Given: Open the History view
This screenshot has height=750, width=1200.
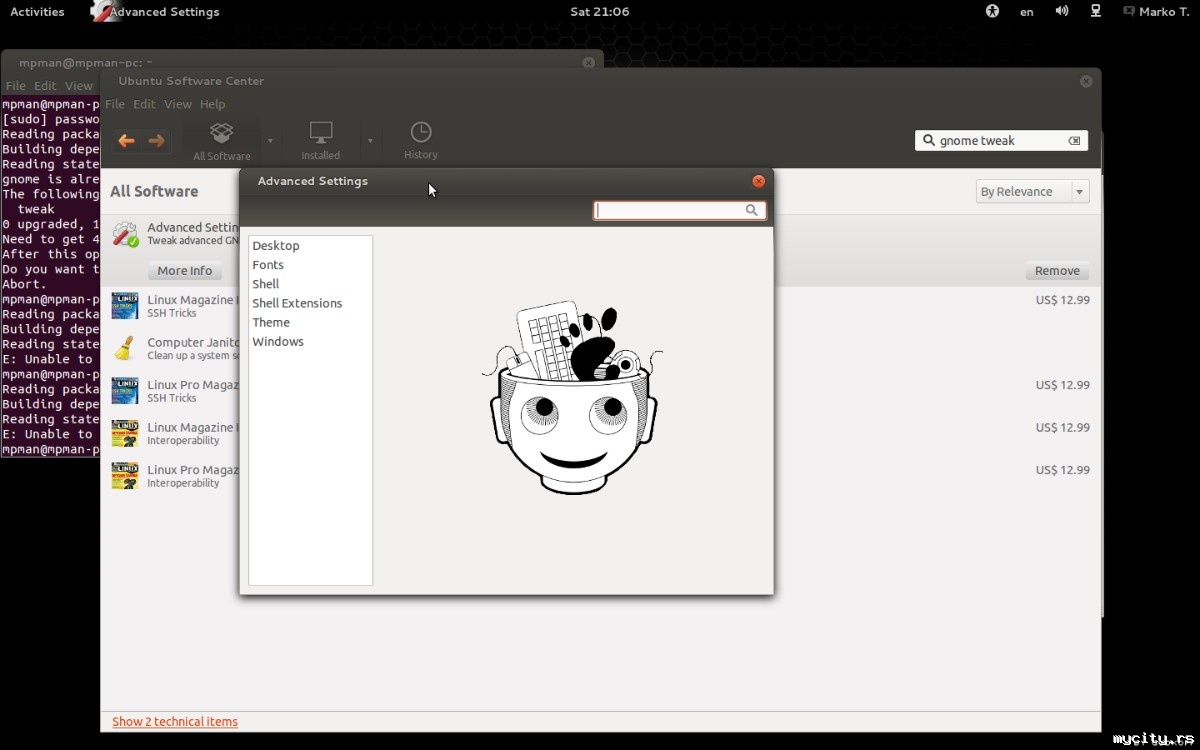Looking at the screenshot, I should coord(421,141).
